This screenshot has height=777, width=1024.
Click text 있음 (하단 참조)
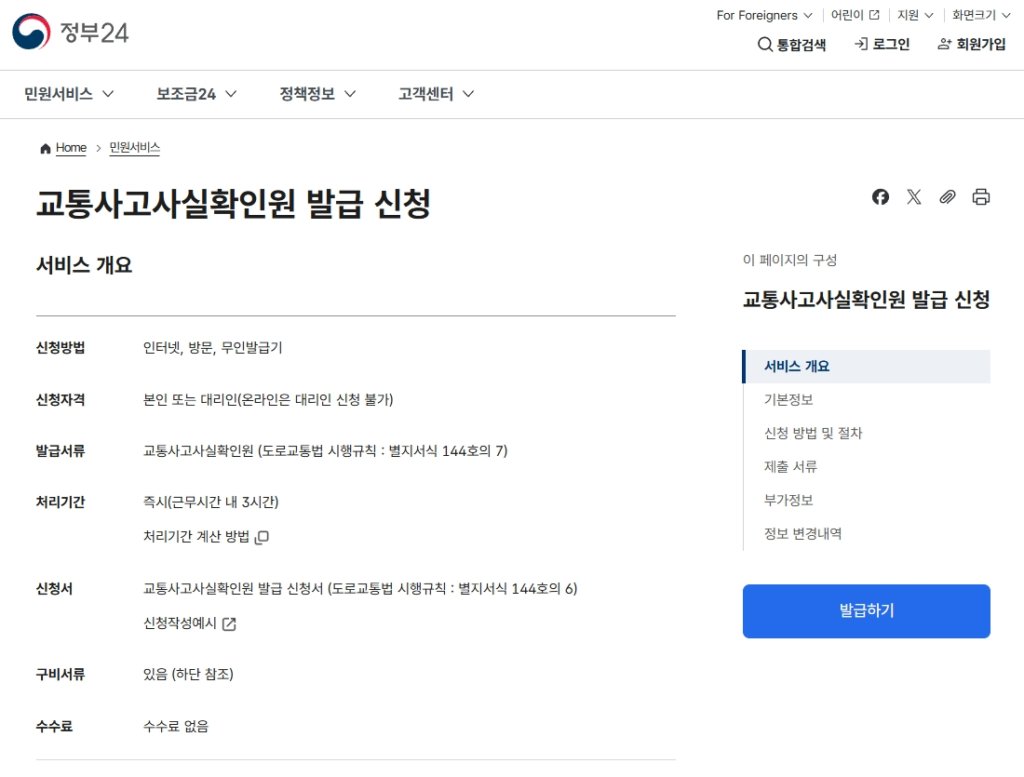click(188, 674)
